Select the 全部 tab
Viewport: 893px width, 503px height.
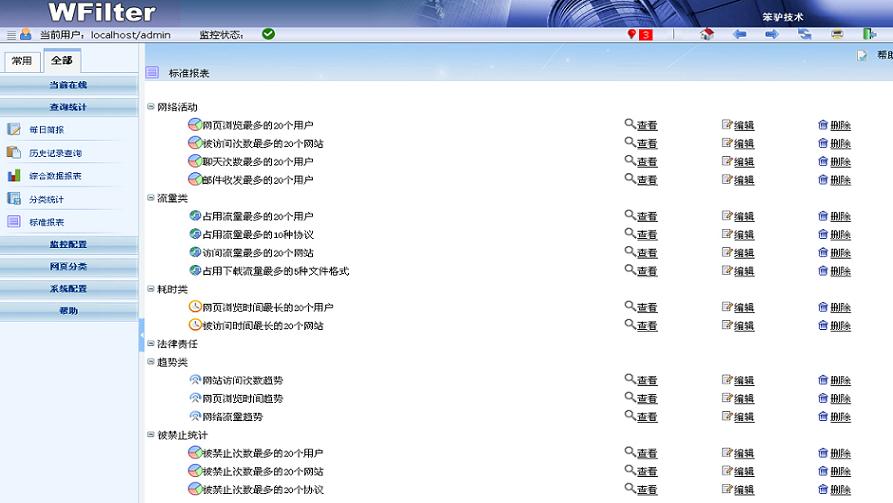tap(61, 61)
